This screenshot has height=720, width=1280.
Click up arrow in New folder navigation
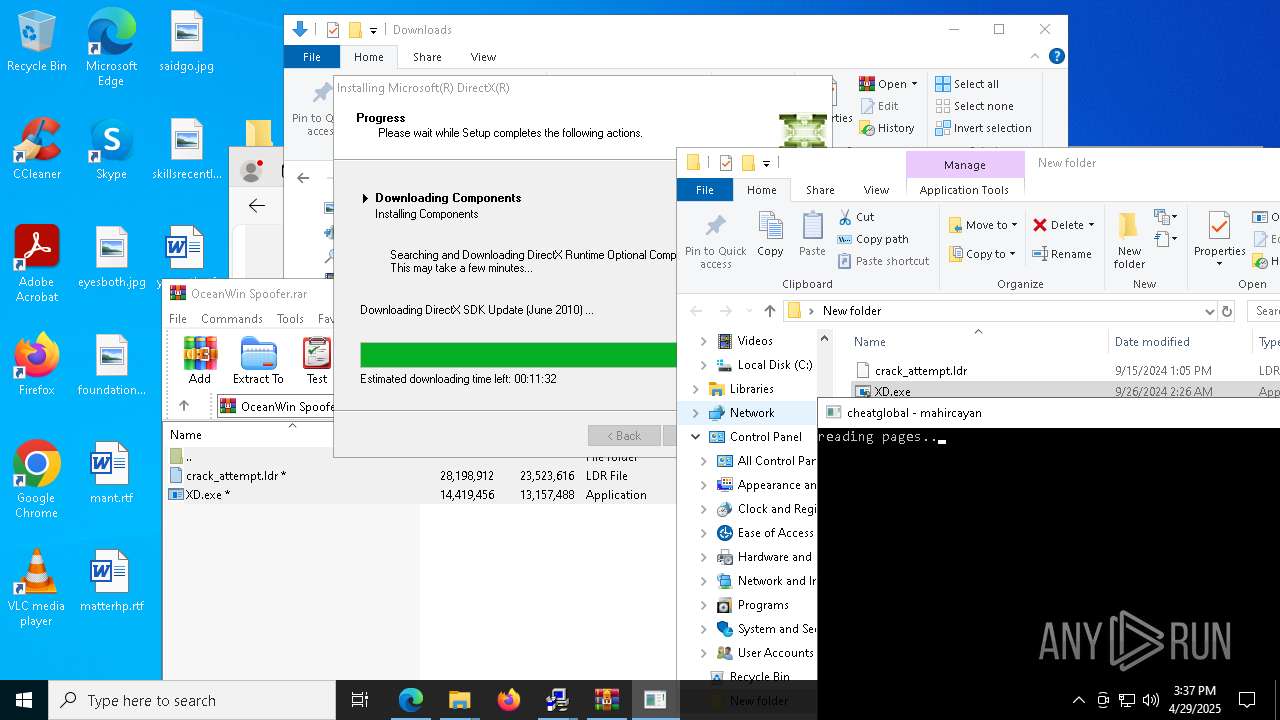click(x=770, y=311)
